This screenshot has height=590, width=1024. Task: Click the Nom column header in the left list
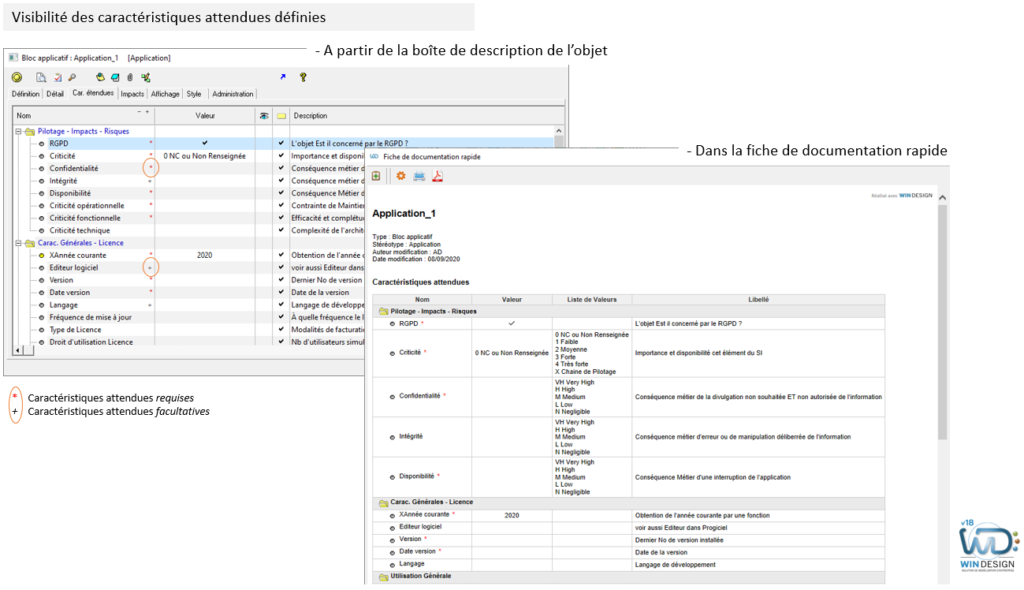(x=84, y=116)
